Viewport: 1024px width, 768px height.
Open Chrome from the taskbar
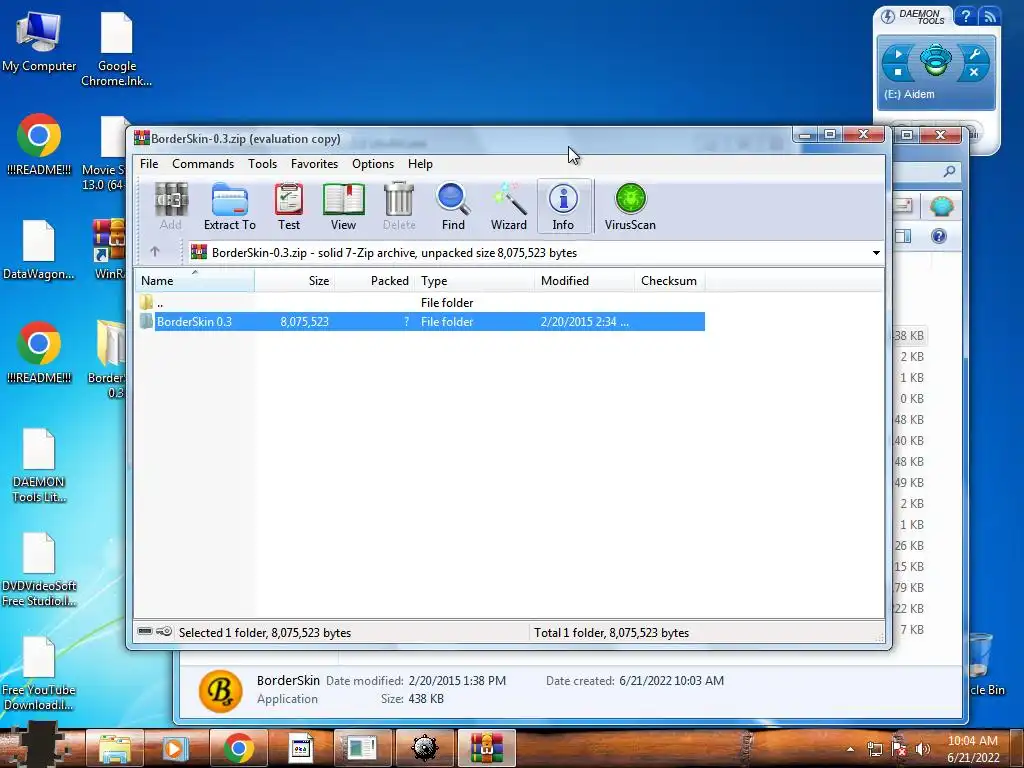pyautogui.click(x=238, y=748)
